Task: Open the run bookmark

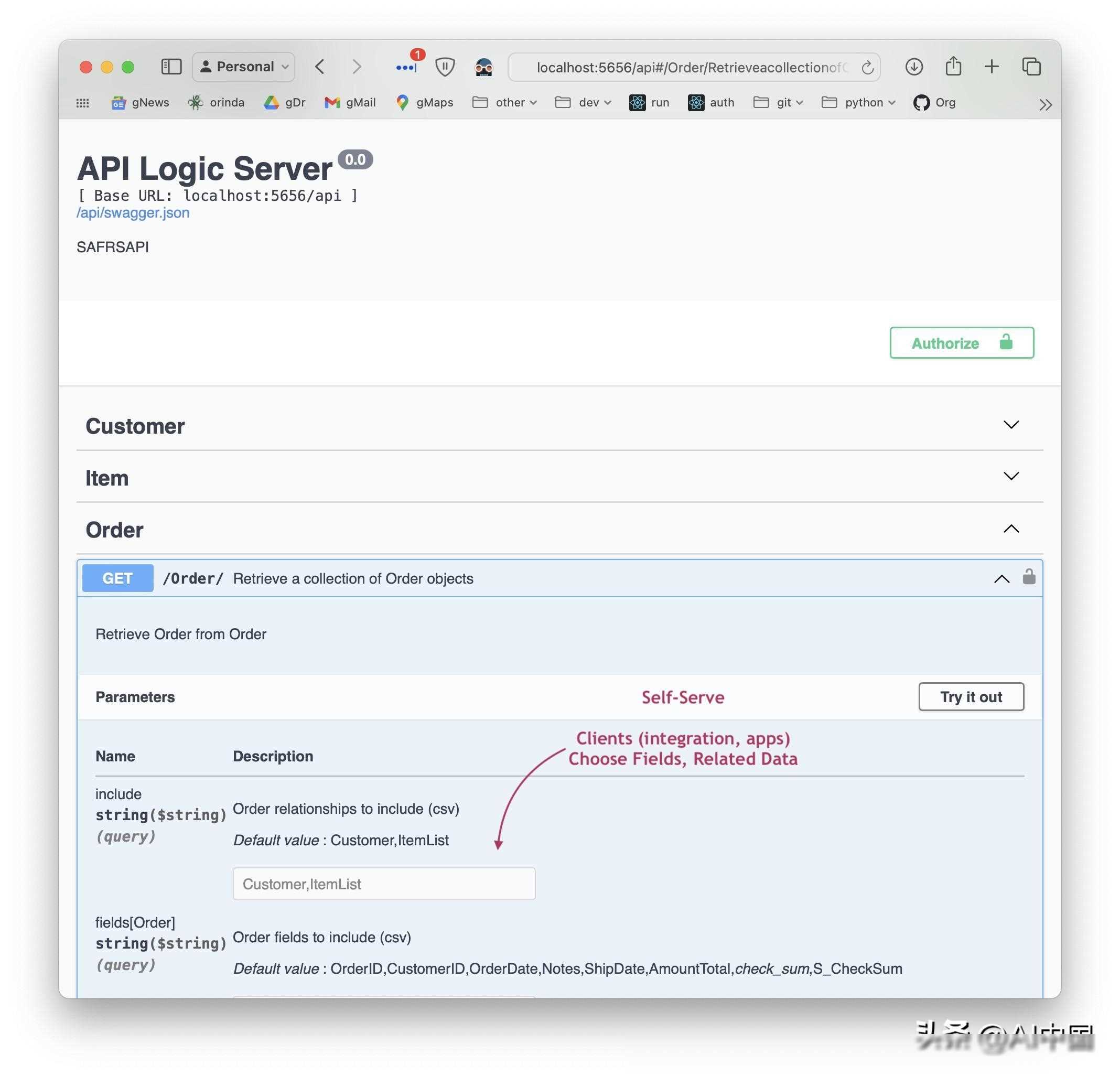Action: (649, 103)
